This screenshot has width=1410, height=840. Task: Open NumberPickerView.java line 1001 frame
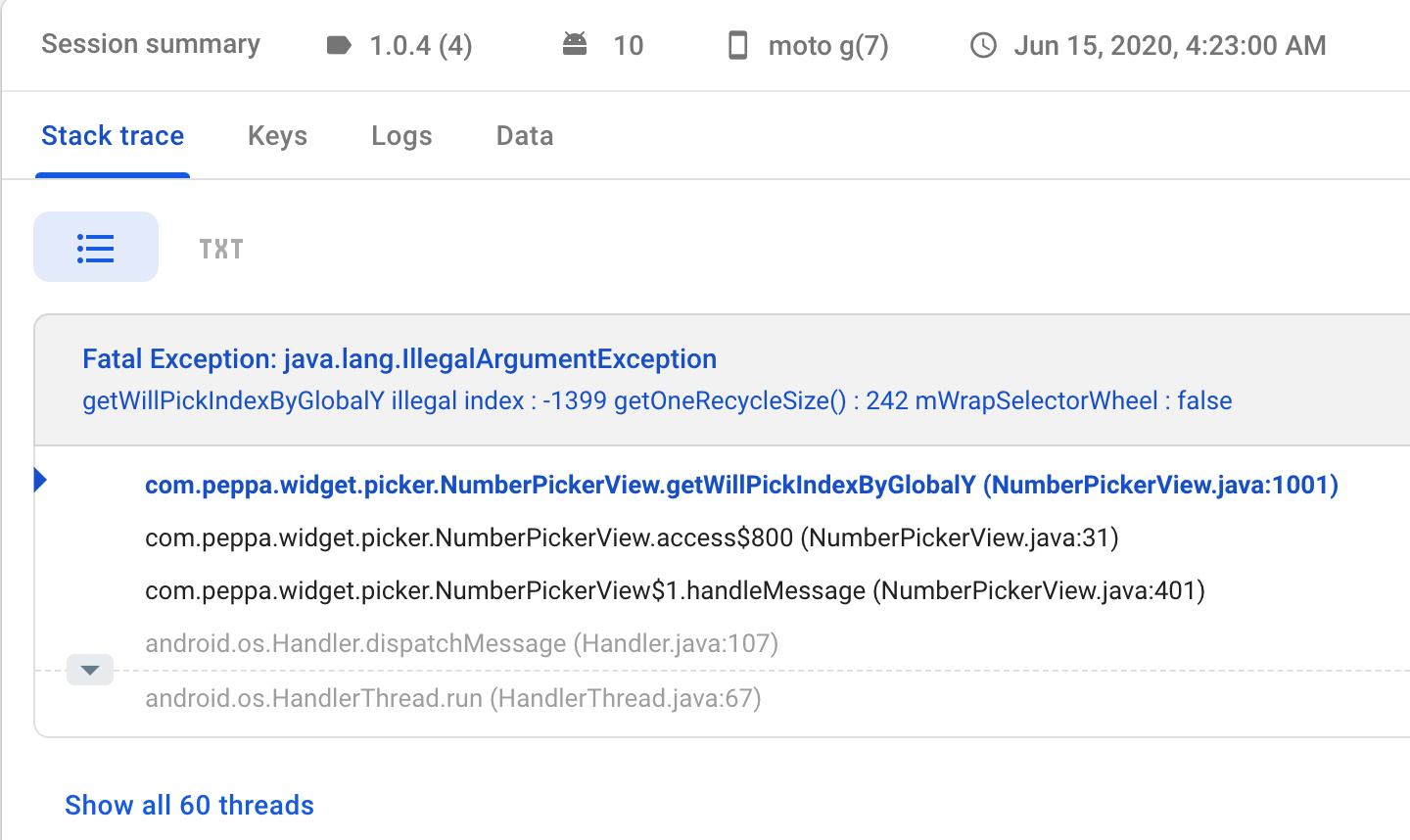[741, 484]
